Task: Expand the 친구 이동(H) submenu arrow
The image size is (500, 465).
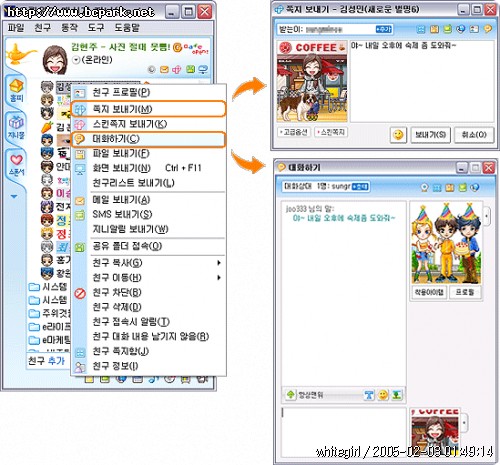Action: (x=219, y=278)
